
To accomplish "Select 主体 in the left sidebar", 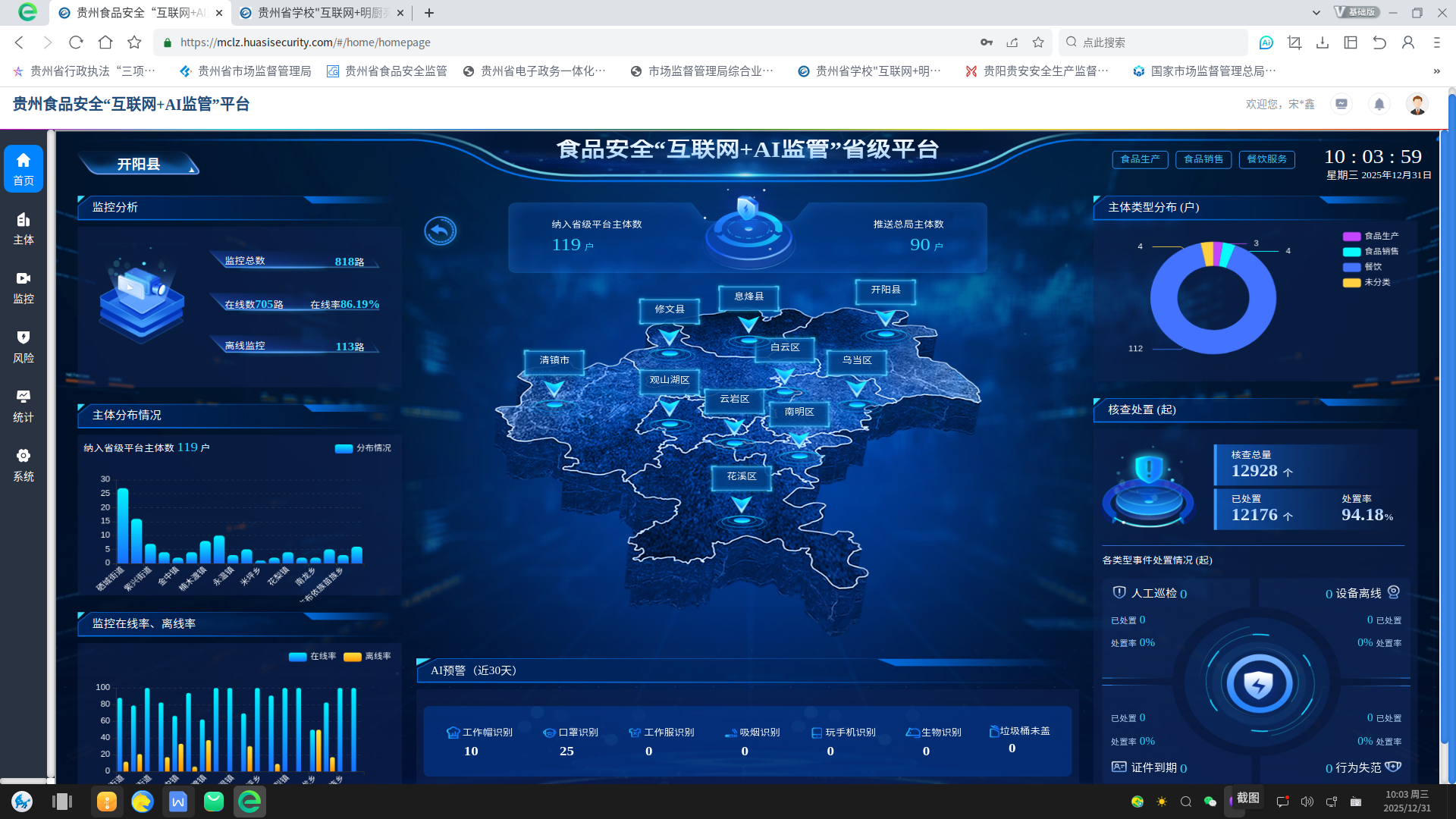I will (24, 227).
